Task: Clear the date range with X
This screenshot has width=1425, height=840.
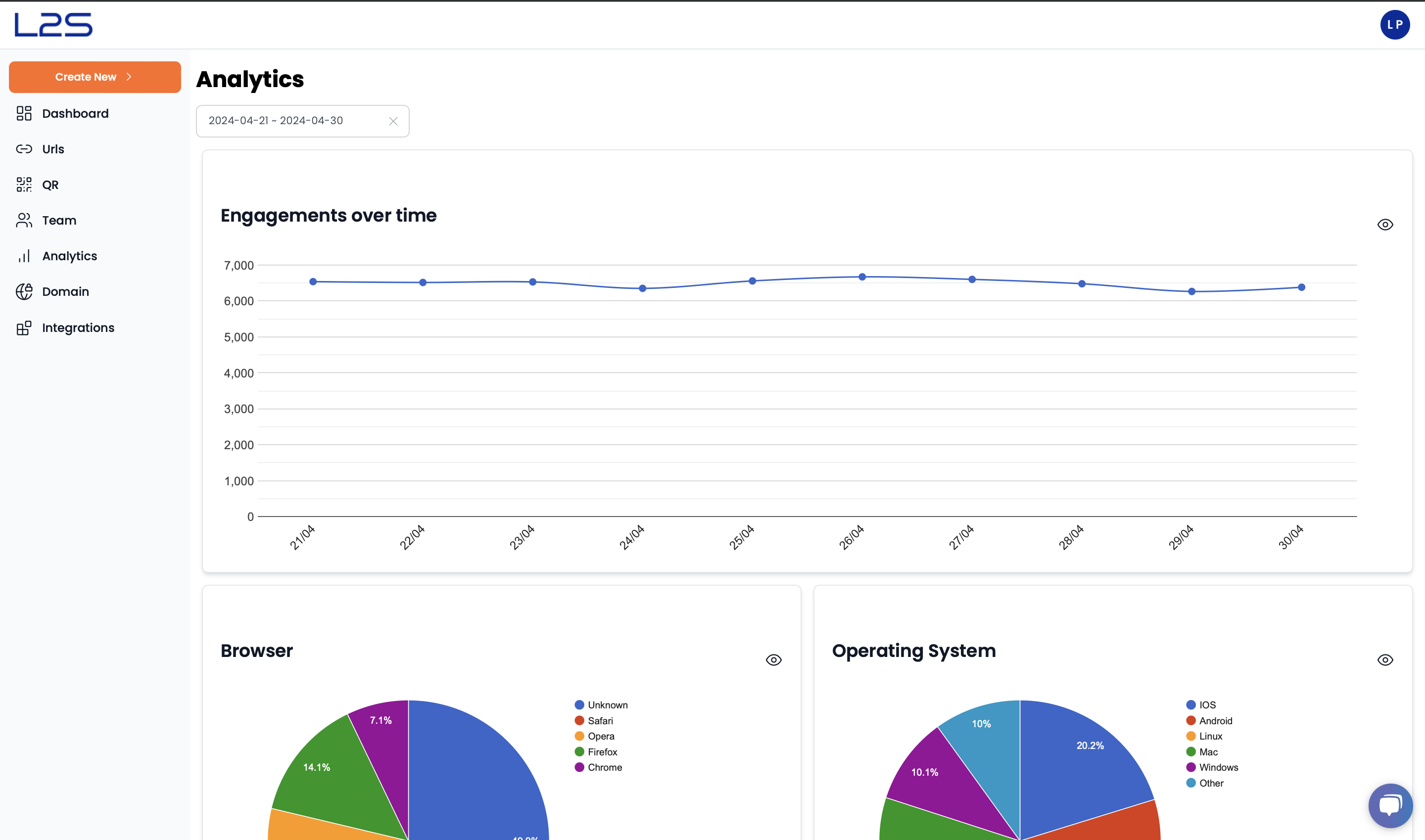Action: pos(393,121)
